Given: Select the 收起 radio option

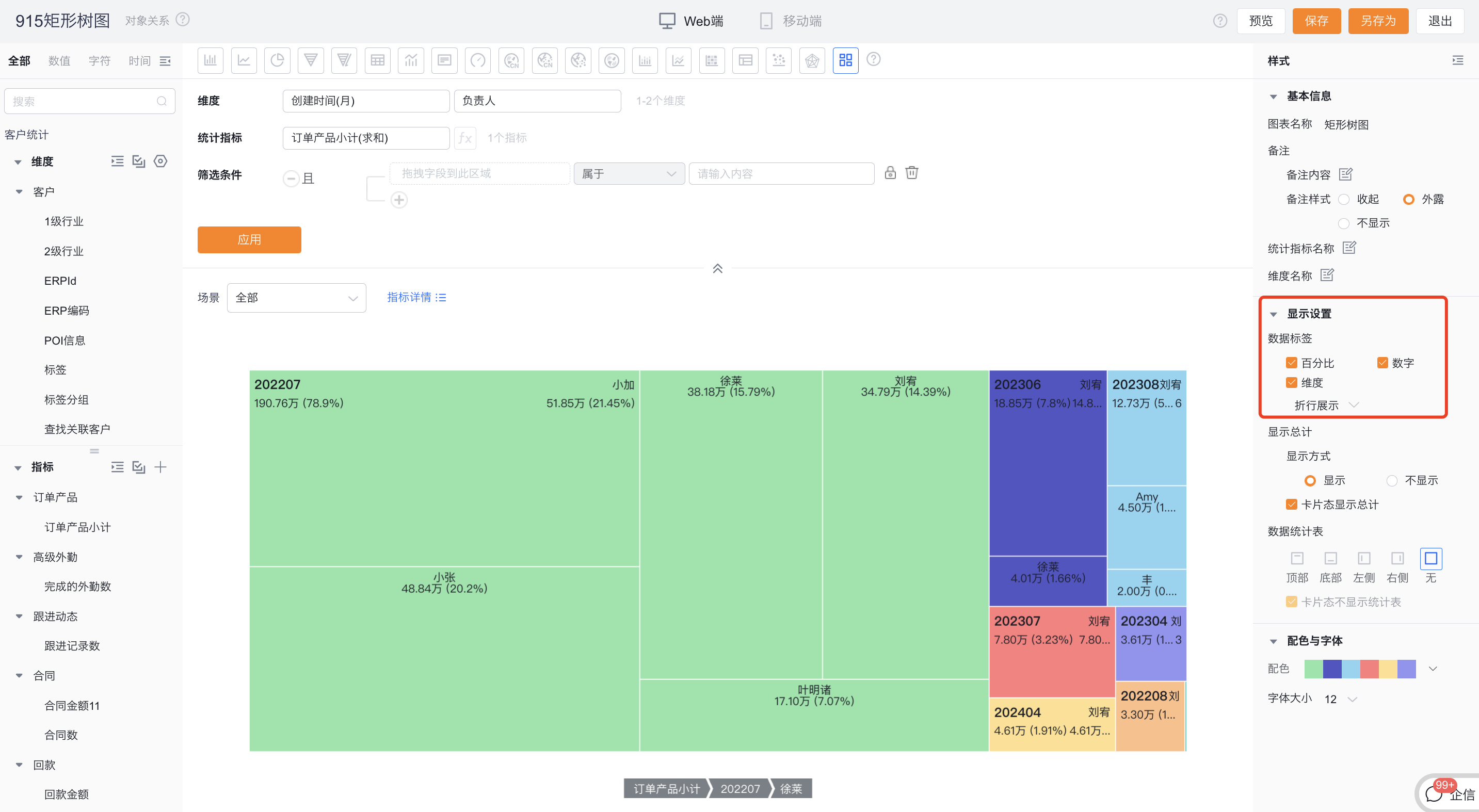Looking at the screenshot, I should [x=1343, y=199].
